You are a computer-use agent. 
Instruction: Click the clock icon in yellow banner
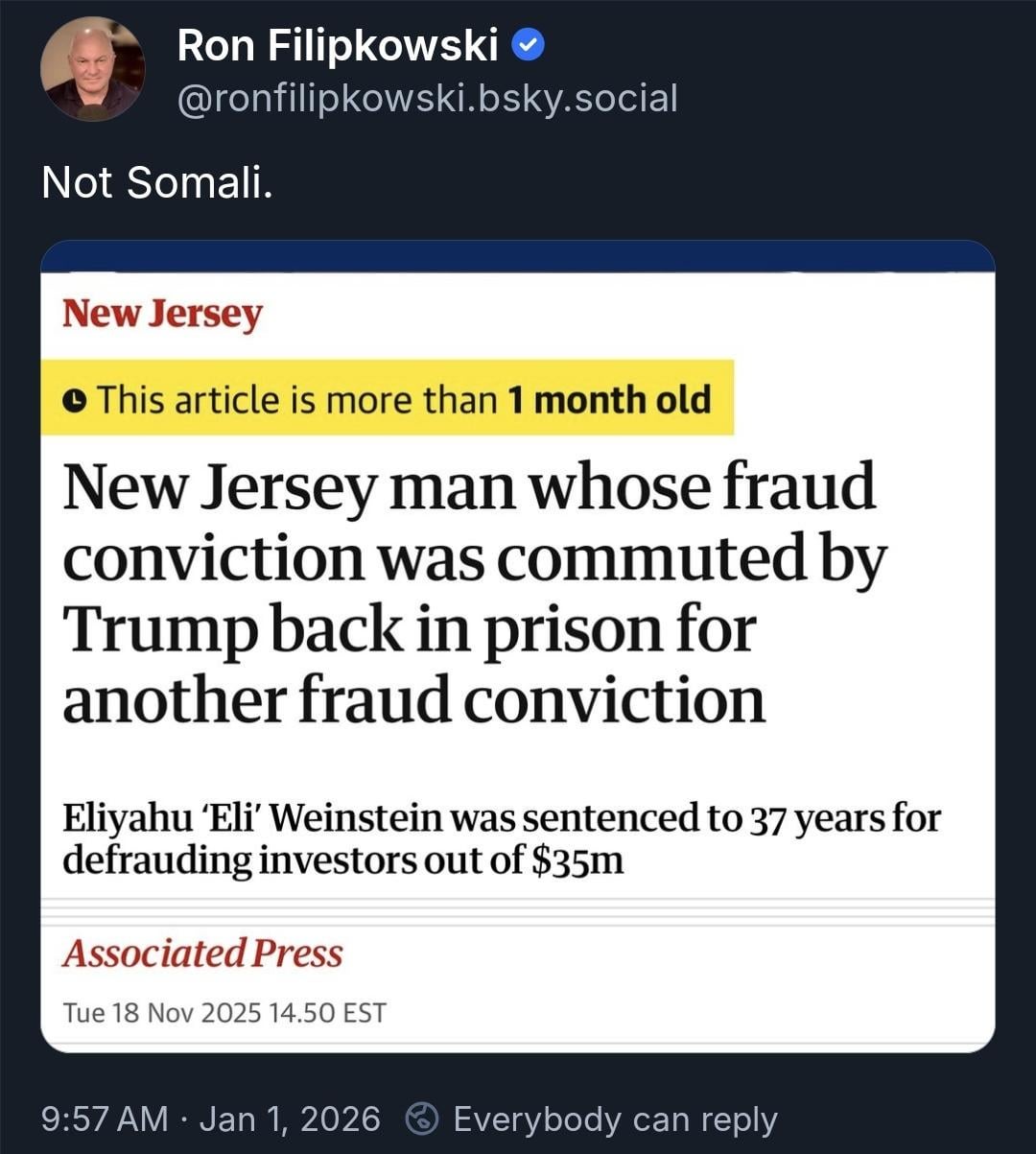pos(75,401)
